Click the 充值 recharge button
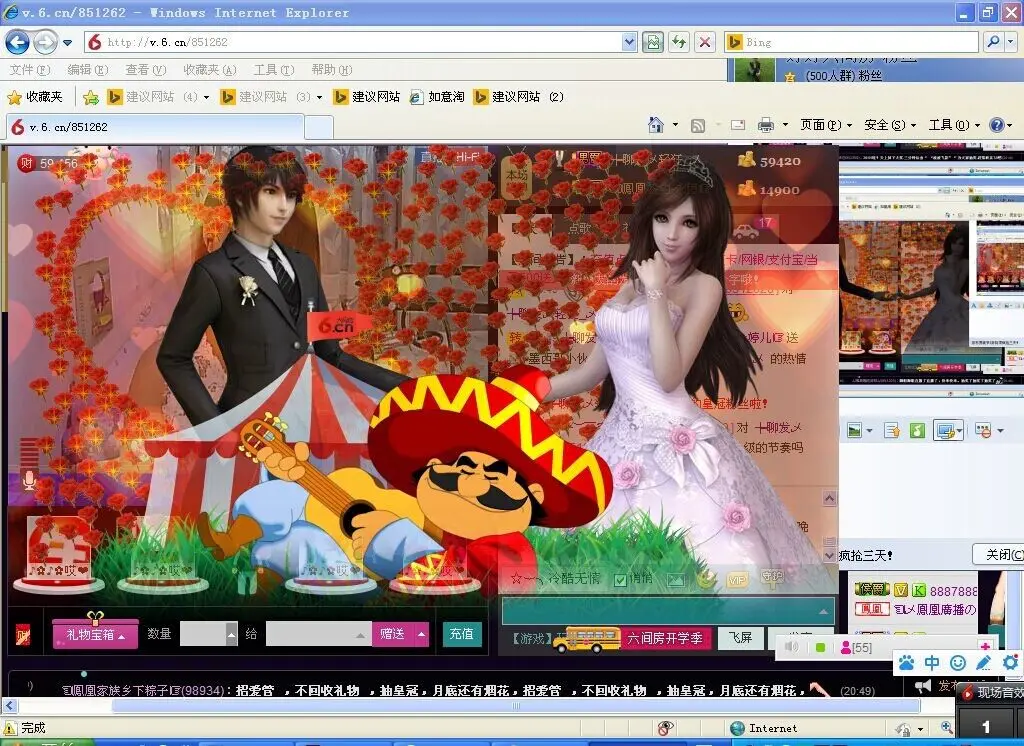Viewport: 1024px width, 746px height. coord(461,634)
